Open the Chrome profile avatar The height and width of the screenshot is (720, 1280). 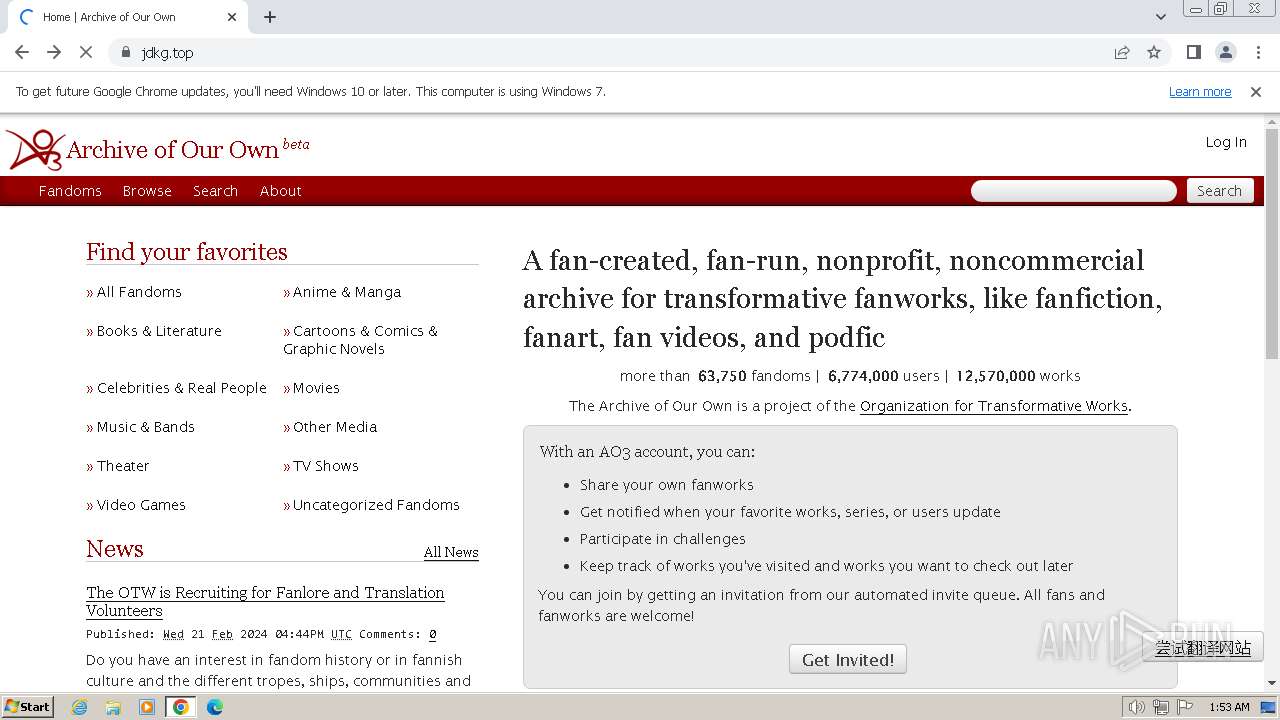pyautogui.click(x=1226, y=52)
